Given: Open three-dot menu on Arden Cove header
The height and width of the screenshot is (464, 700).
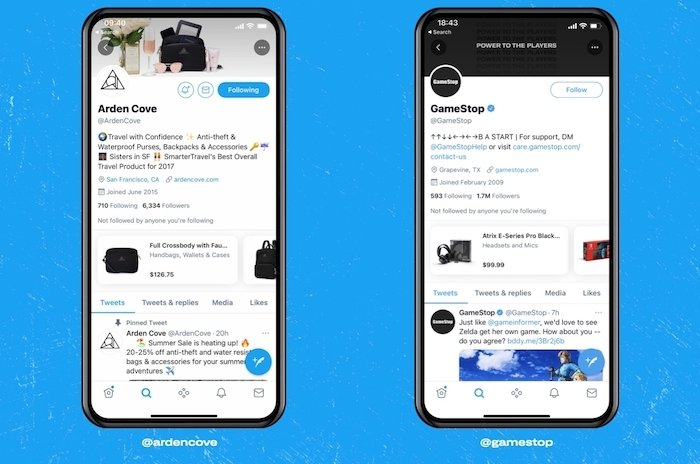Looking at the screenshot, I should [262, 47].
